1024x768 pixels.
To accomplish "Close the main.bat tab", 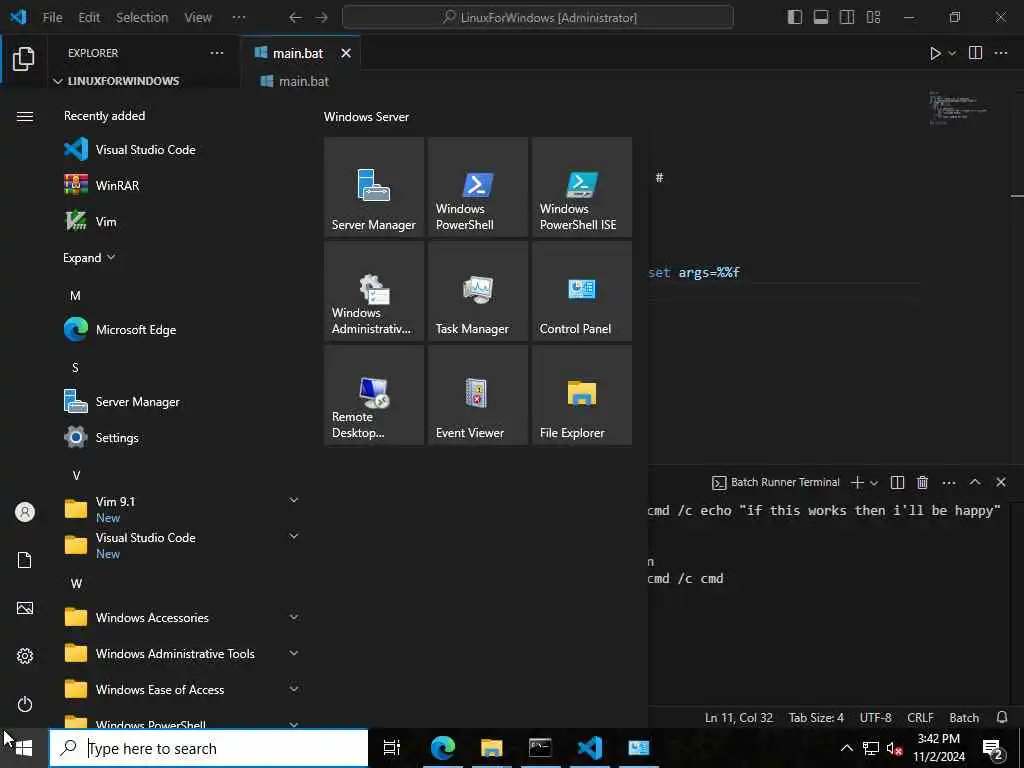I will [x=345, y=54].
